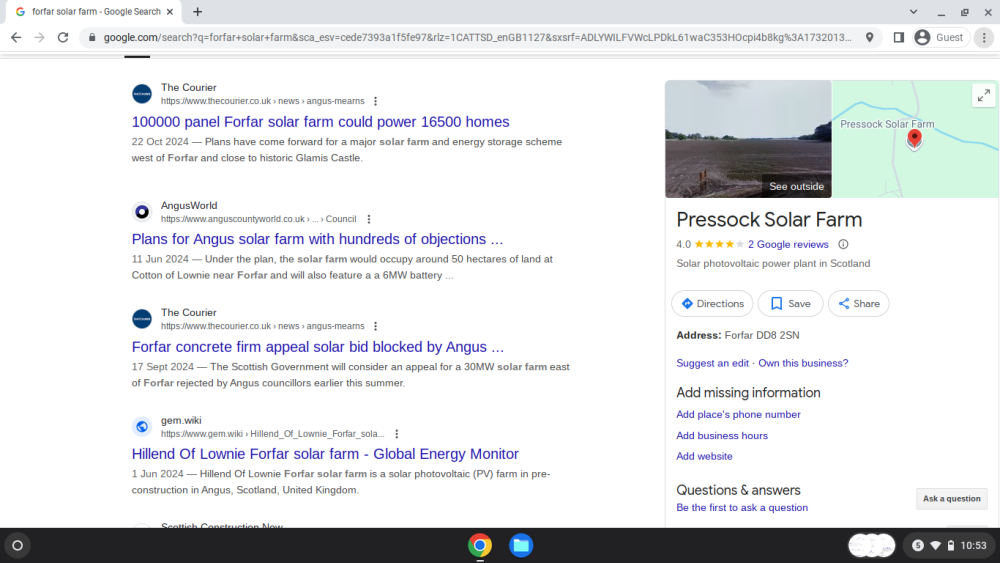The width and height of the screenshot is (1000, 563).
Task: Click the AngusWorld favicon
Action: tap(142, 212)
